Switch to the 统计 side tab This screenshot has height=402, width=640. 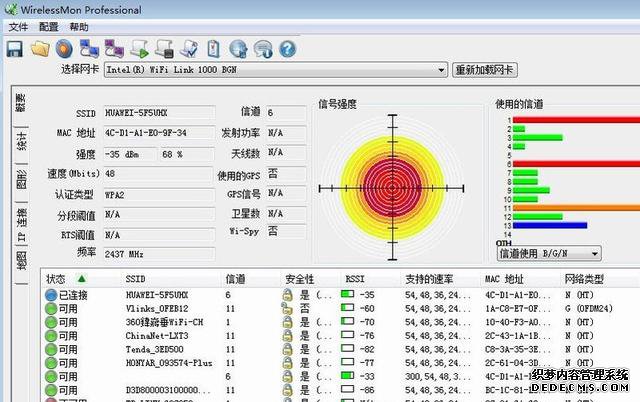click(21, 141)
